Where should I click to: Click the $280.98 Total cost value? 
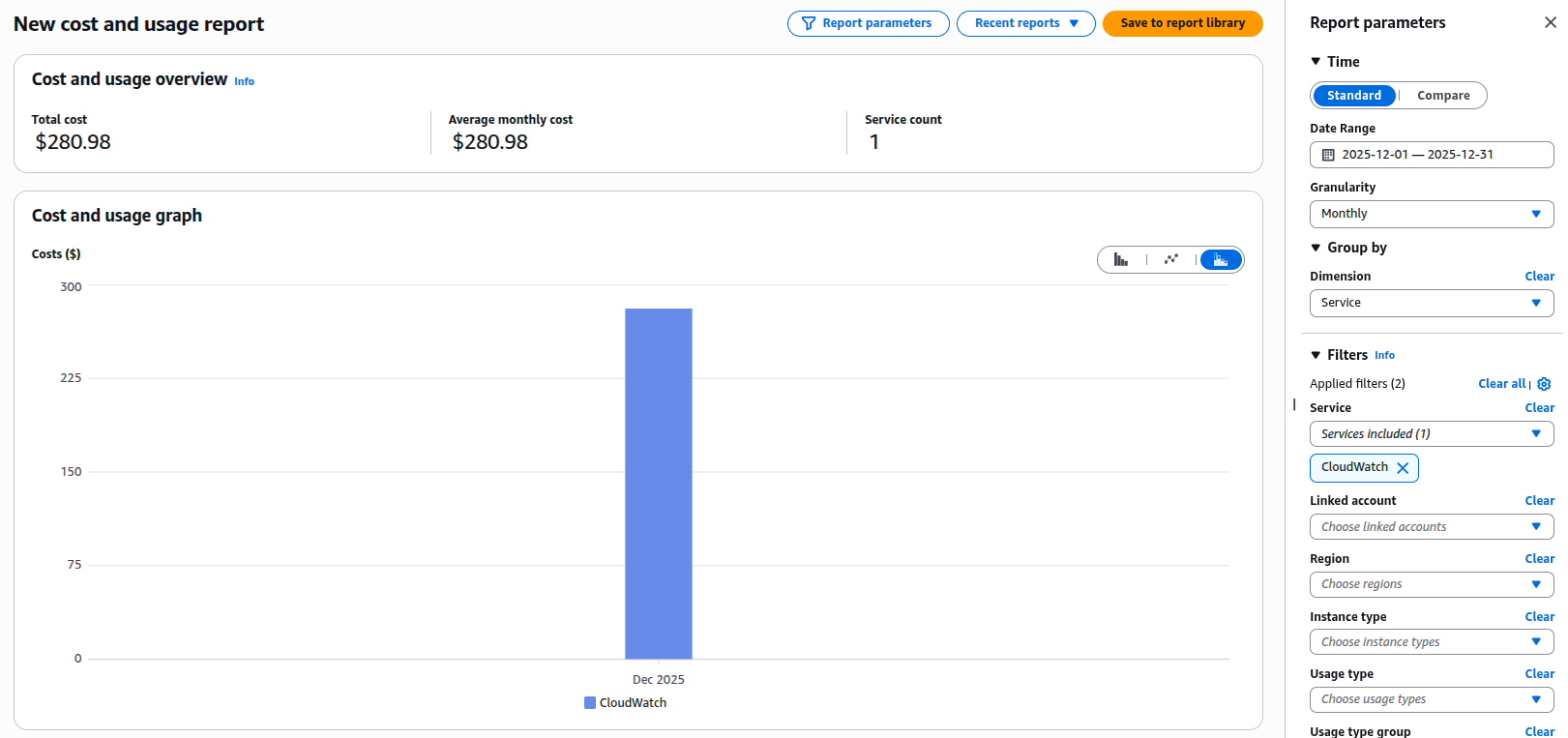coord(73,142)
